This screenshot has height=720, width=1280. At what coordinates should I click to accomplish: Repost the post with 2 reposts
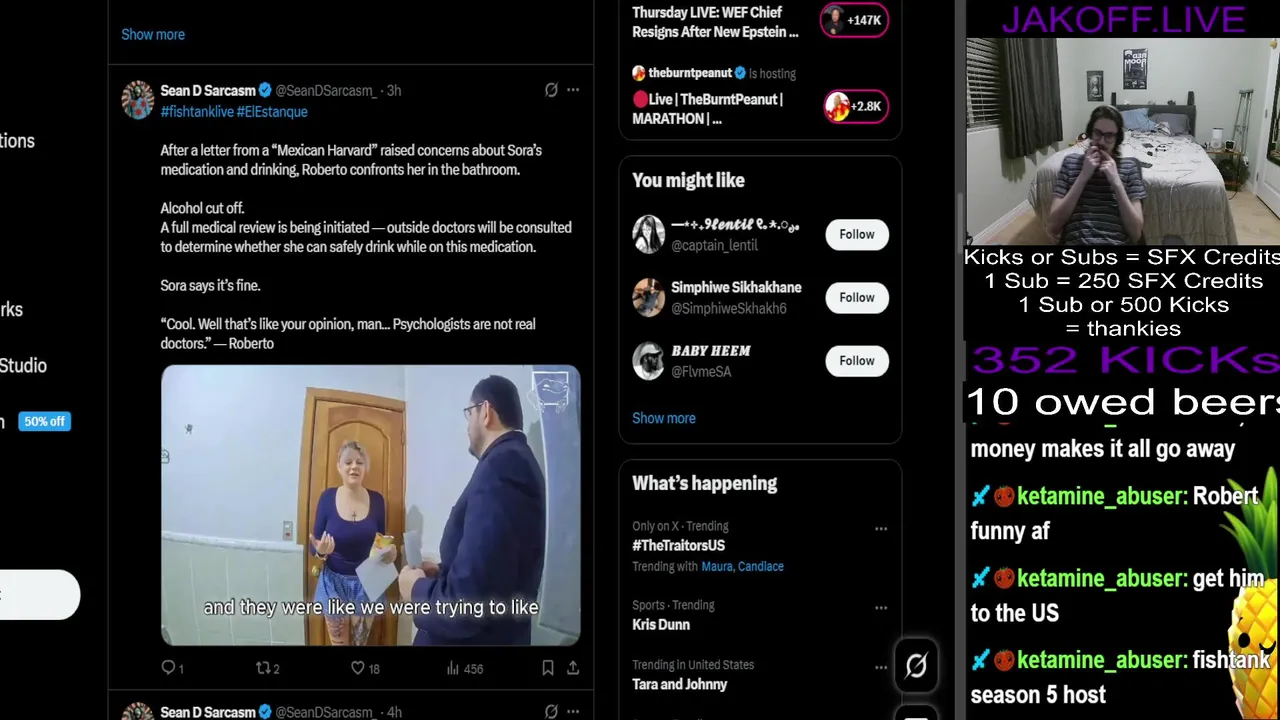coord(268,668)
